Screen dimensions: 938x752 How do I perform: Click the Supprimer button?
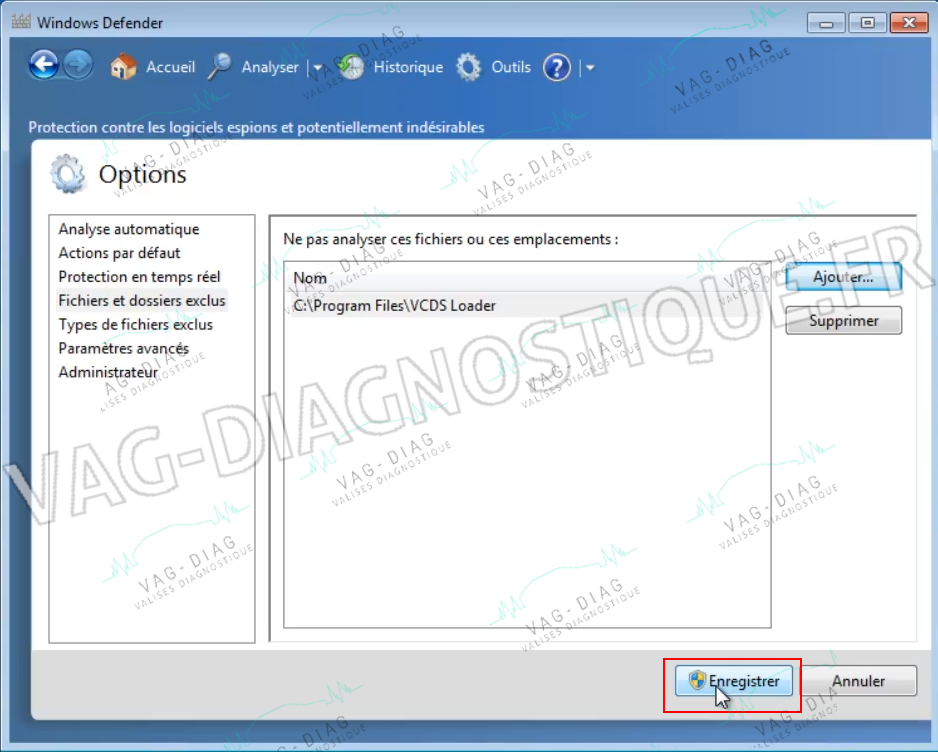(x=843, y=321)
